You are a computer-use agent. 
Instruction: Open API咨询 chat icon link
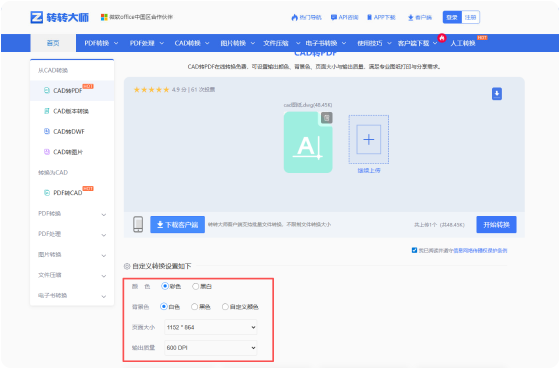[344, 17]
